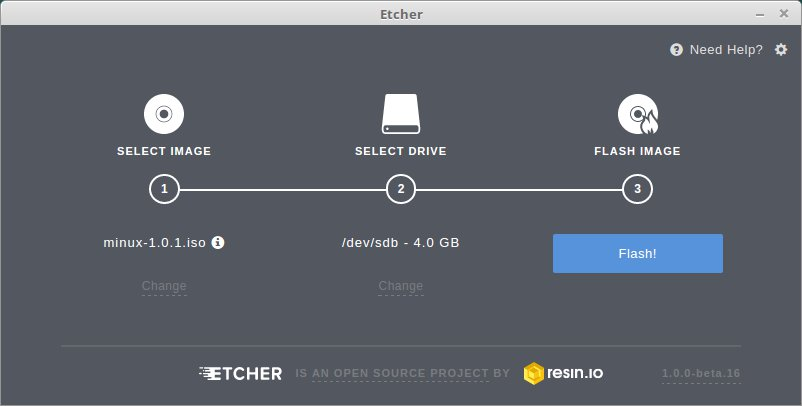802x406 pixels.
Task: Click the Etcher logo in footer
Action: [x=240, y=374]
